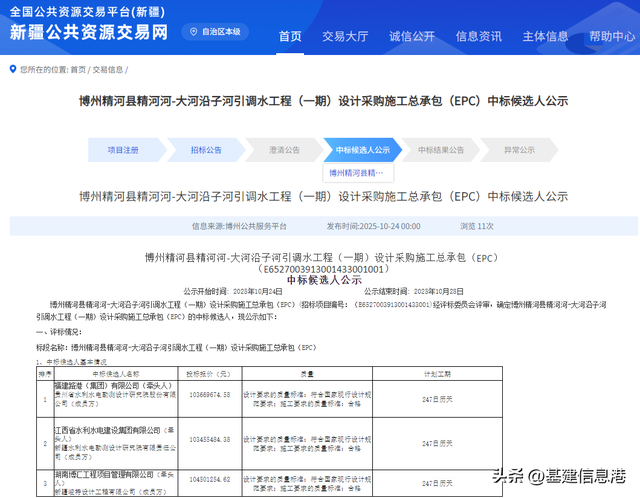640x498 pixels.
Task: Click 发布时间:2025-10-24 00:00 text
Action: point(373,226)
